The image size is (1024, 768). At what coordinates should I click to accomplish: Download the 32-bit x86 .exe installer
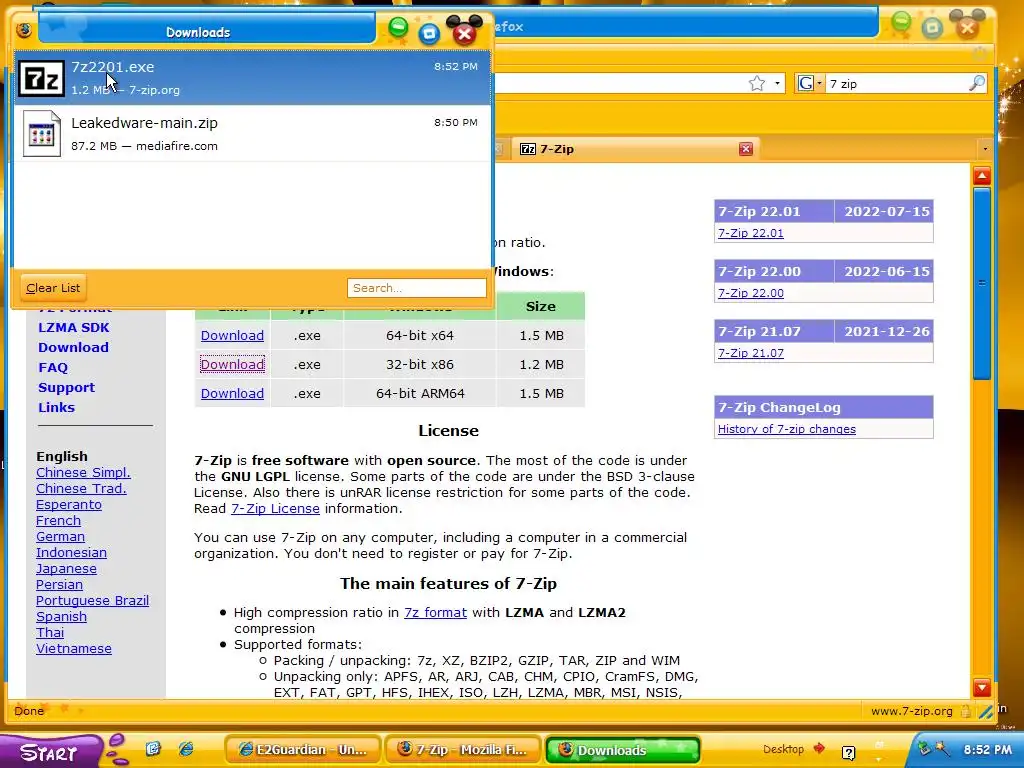(x=232, y=364)
